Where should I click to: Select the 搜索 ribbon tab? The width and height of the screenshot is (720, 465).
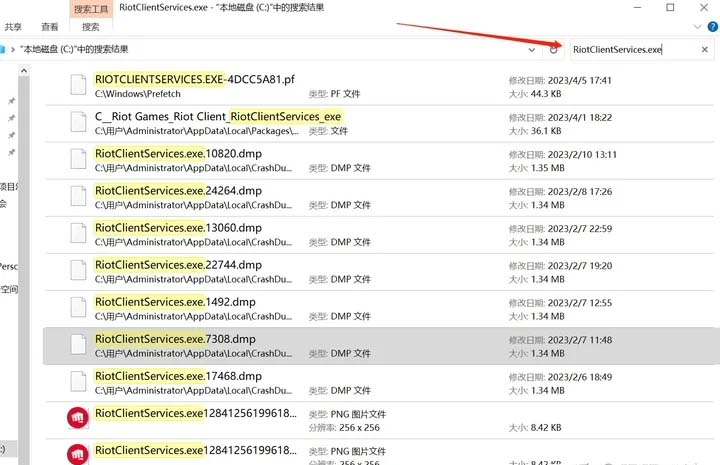pos(90,27)
